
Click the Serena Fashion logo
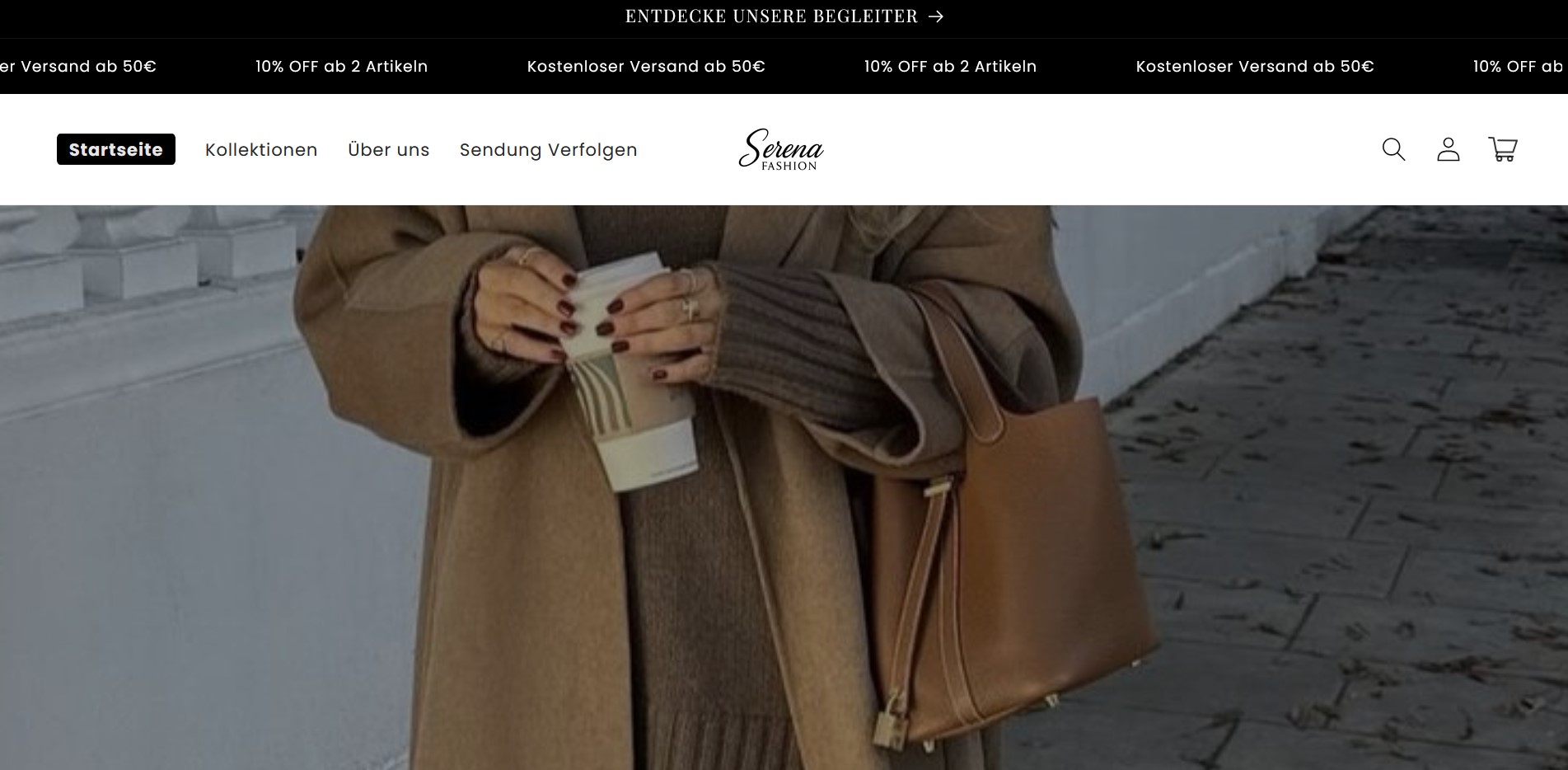tap(781, 149)
